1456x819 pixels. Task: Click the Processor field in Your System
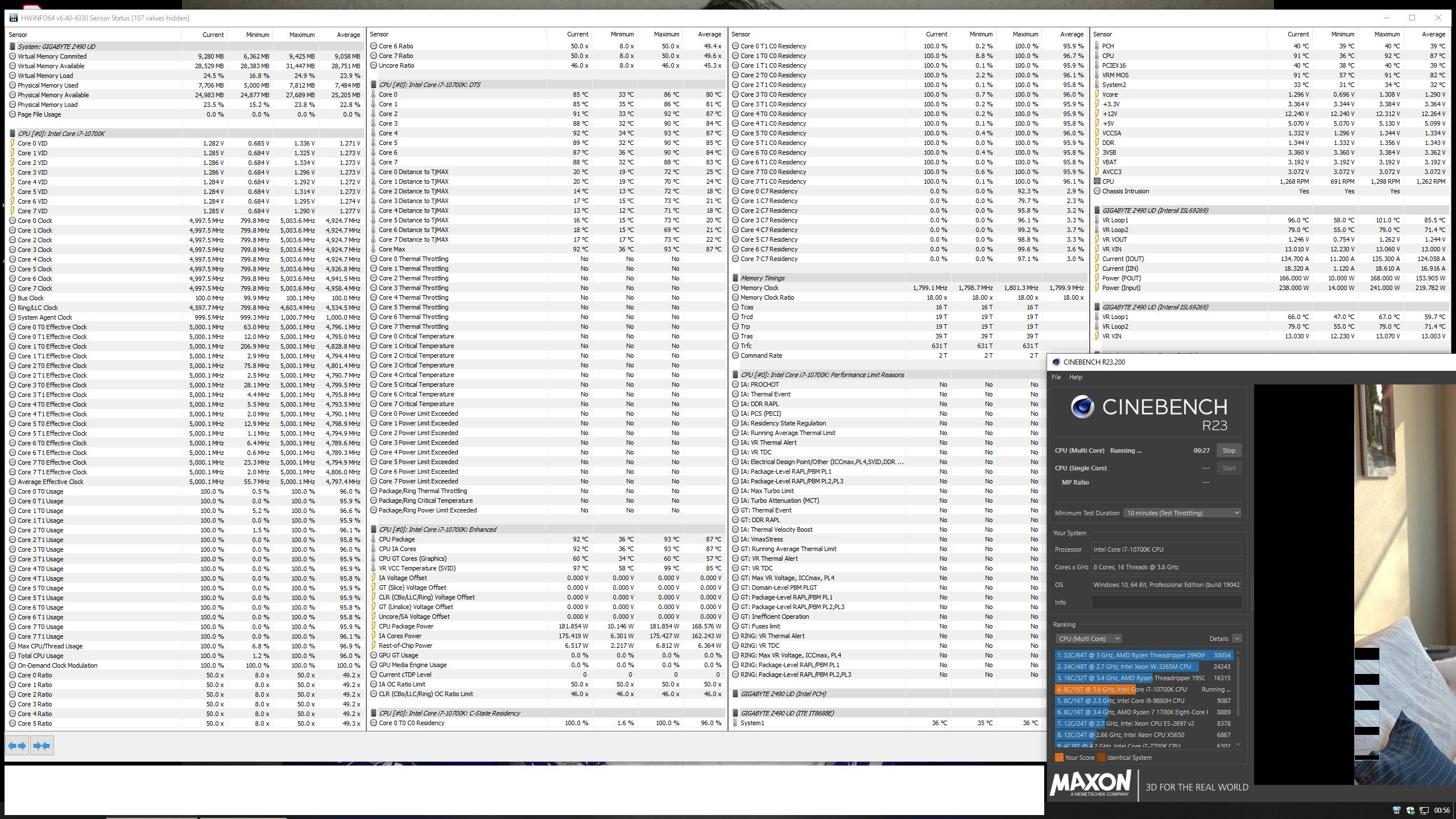point(1167,549)
